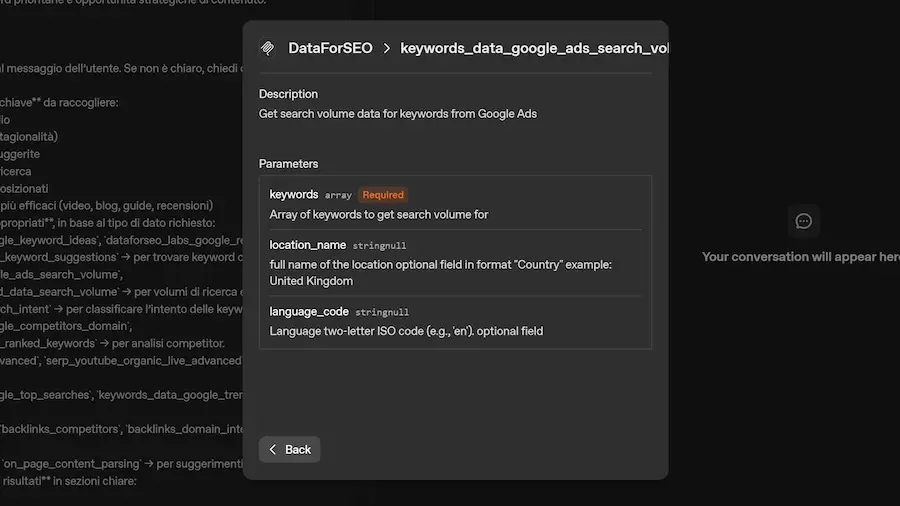This screenshot has width=900, height=506.
Task: Select the keywords_data_google_ads_search_volume title
Action: click(x=533, y=48)
